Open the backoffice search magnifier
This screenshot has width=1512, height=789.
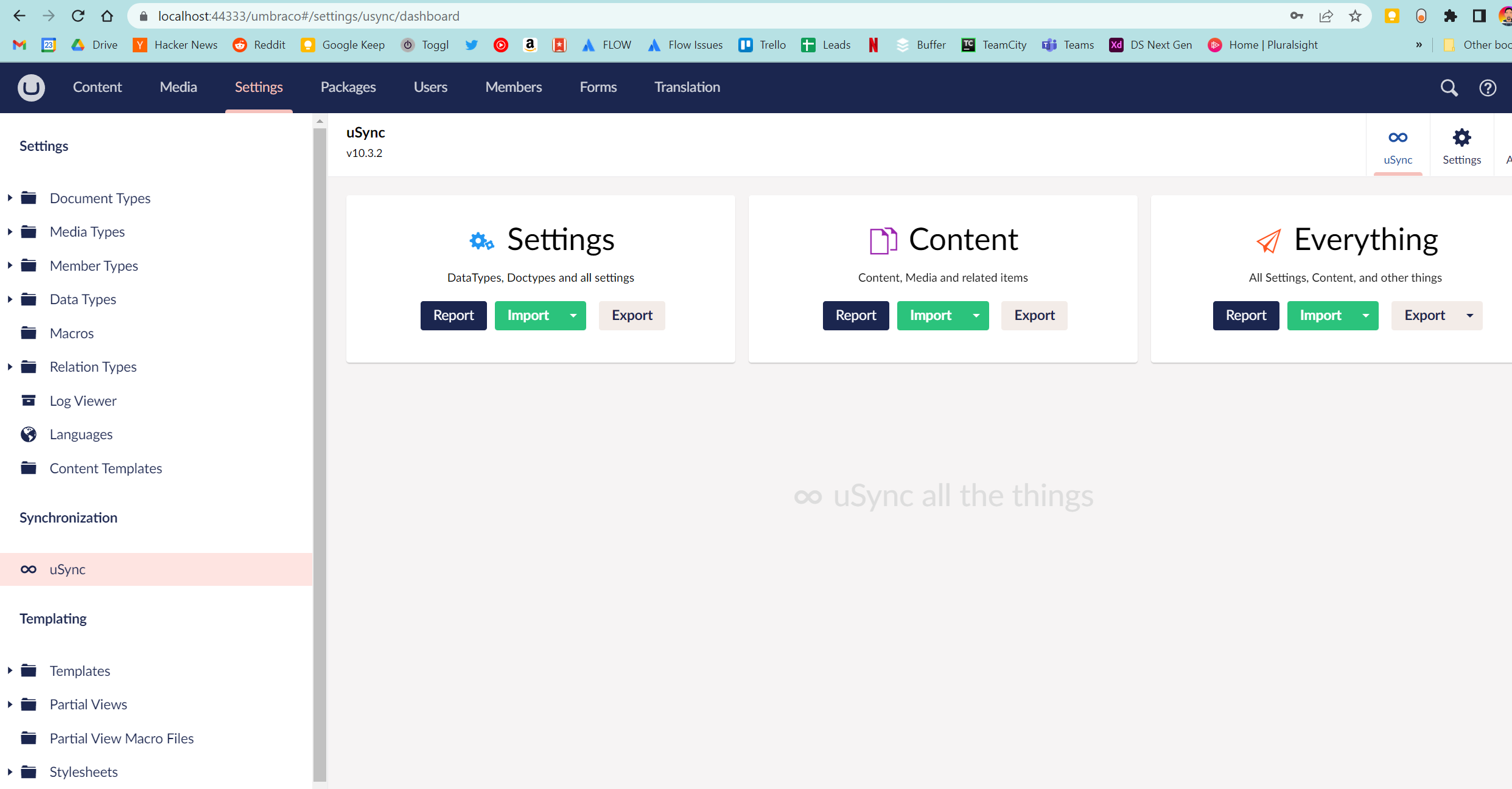pos(1449,88)
